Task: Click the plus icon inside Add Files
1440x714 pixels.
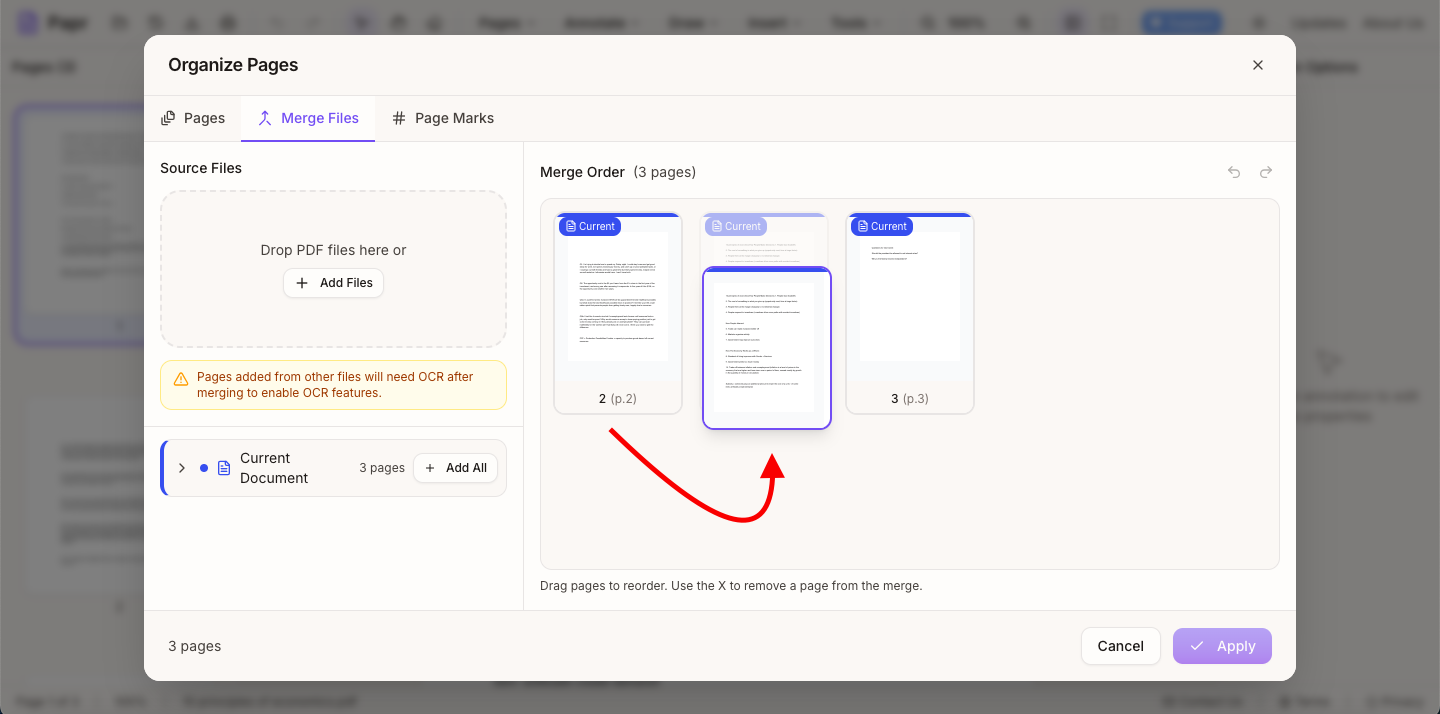Action: [302, 283]
